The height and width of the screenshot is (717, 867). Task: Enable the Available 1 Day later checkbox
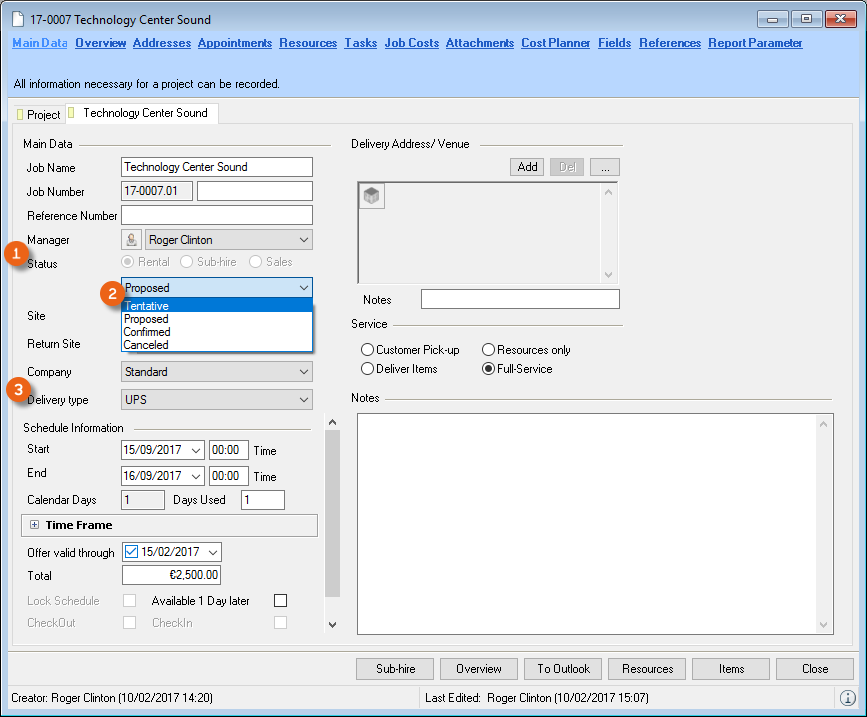pyautogui.click(x=280, y=601)
